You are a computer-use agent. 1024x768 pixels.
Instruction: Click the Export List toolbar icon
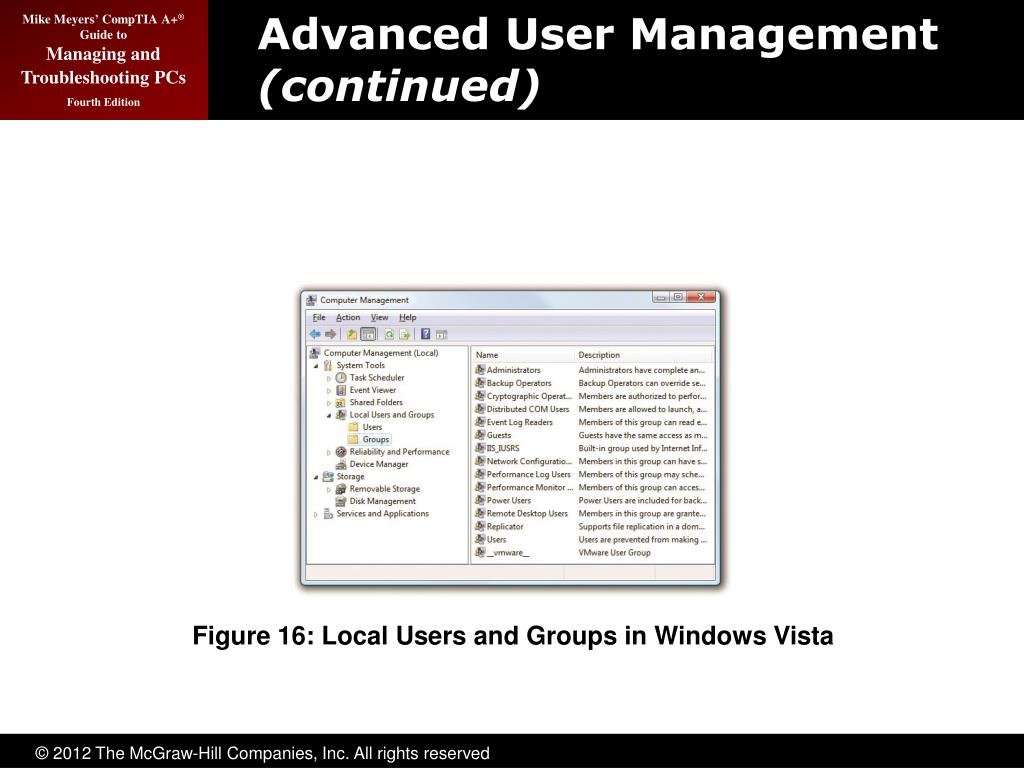[x=405, y=334]
